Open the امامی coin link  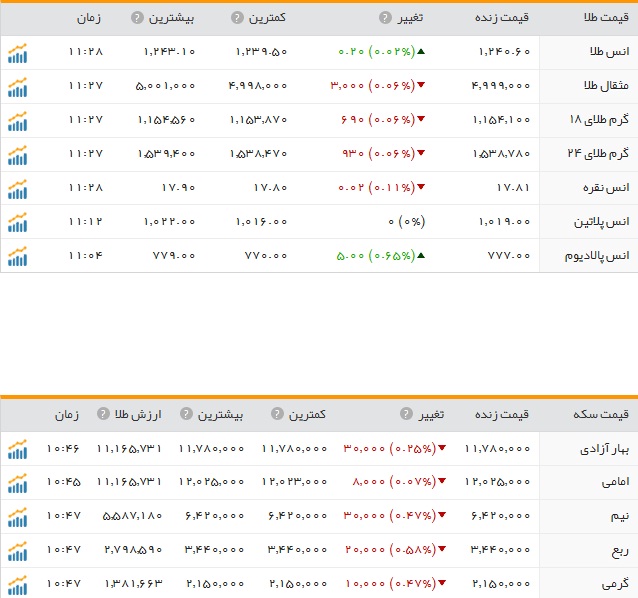(x=616, y=482)
